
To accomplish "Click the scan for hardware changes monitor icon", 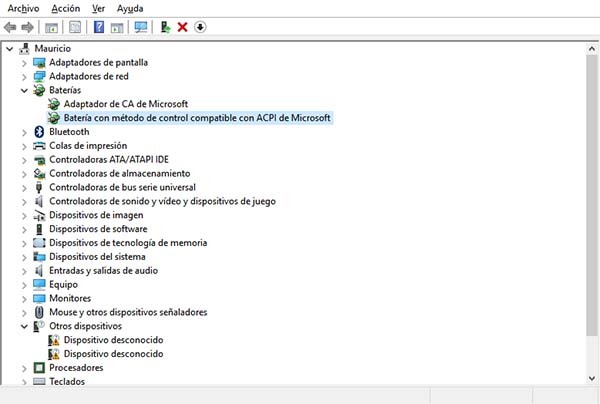I will click(141, 27).
